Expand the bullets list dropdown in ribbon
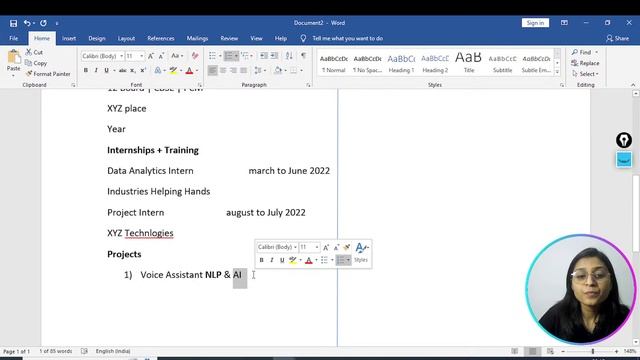The image size is (640, 360). point(220,56)
